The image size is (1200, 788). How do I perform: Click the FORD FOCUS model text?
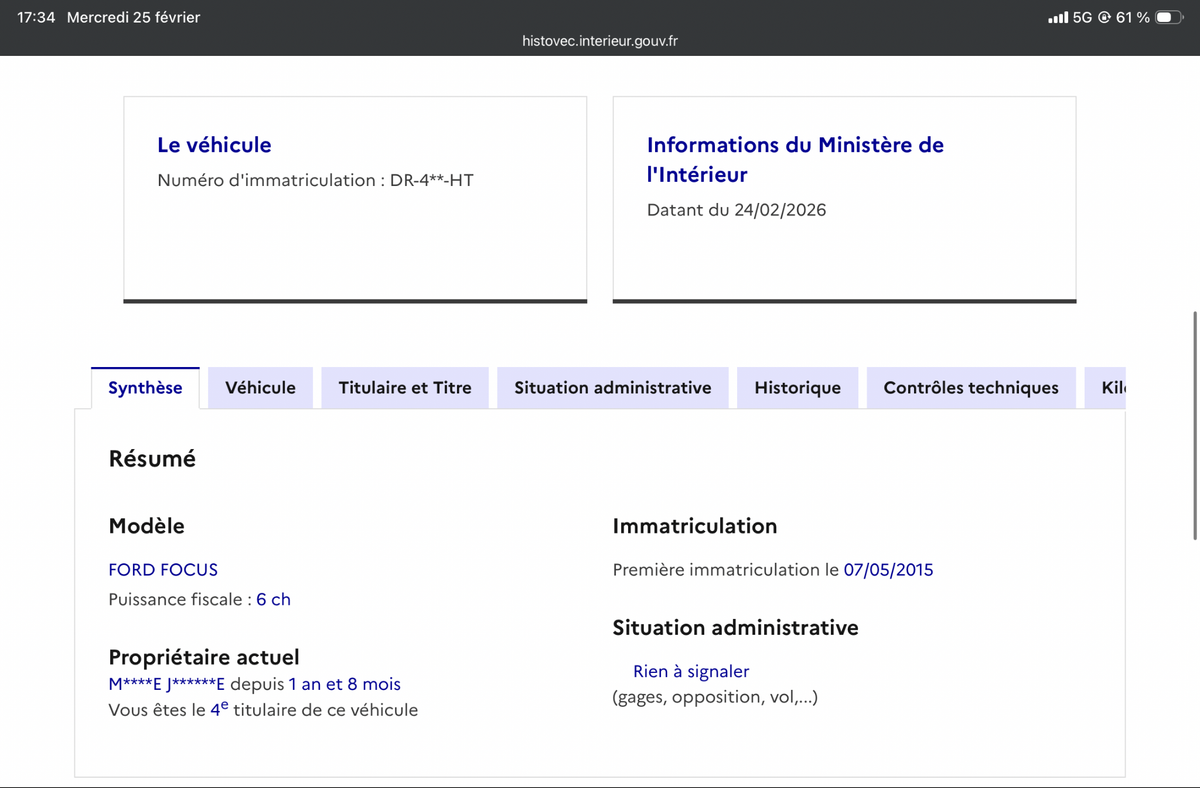click(163, 570)
